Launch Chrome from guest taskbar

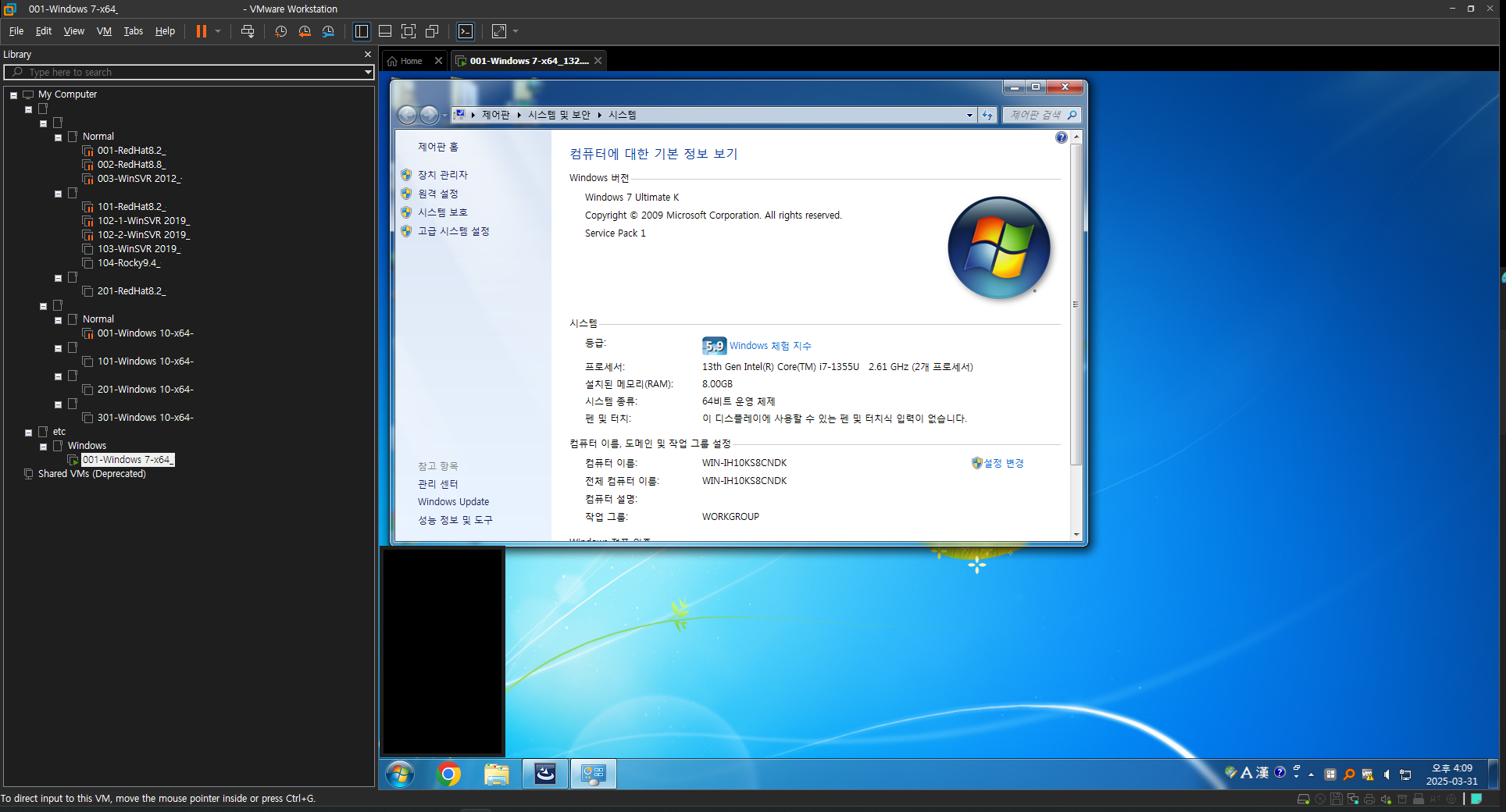click(448, 774)
